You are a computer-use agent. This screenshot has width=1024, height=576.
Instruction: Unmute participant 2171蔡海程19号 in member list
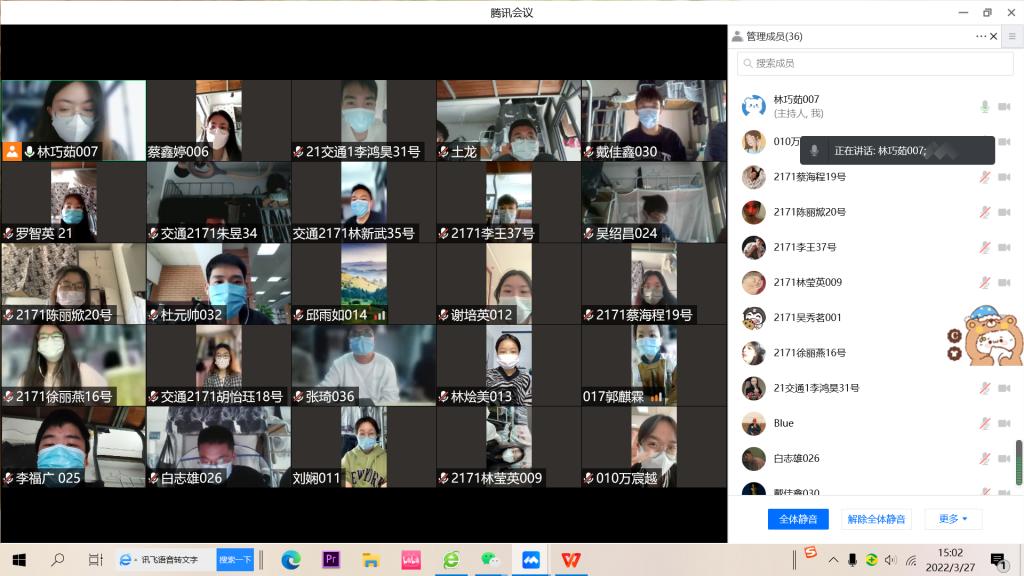click(984, 177)
